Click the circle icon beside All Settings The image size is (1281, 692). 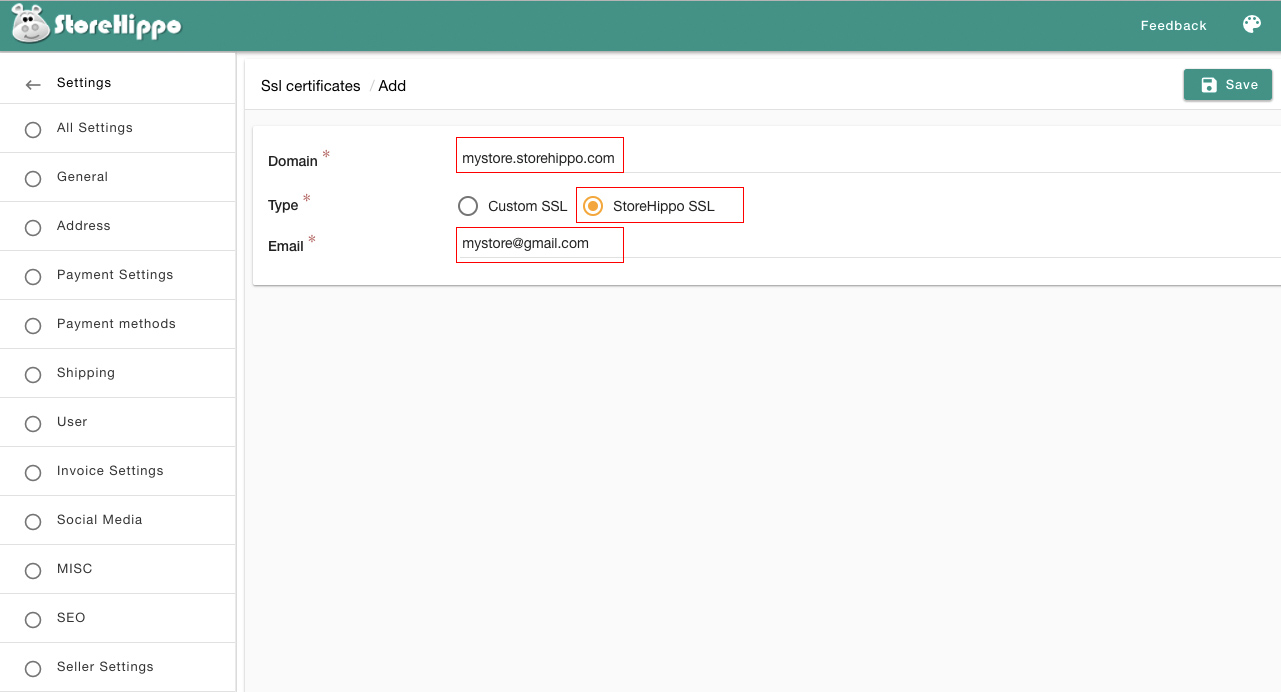point(33,130)
